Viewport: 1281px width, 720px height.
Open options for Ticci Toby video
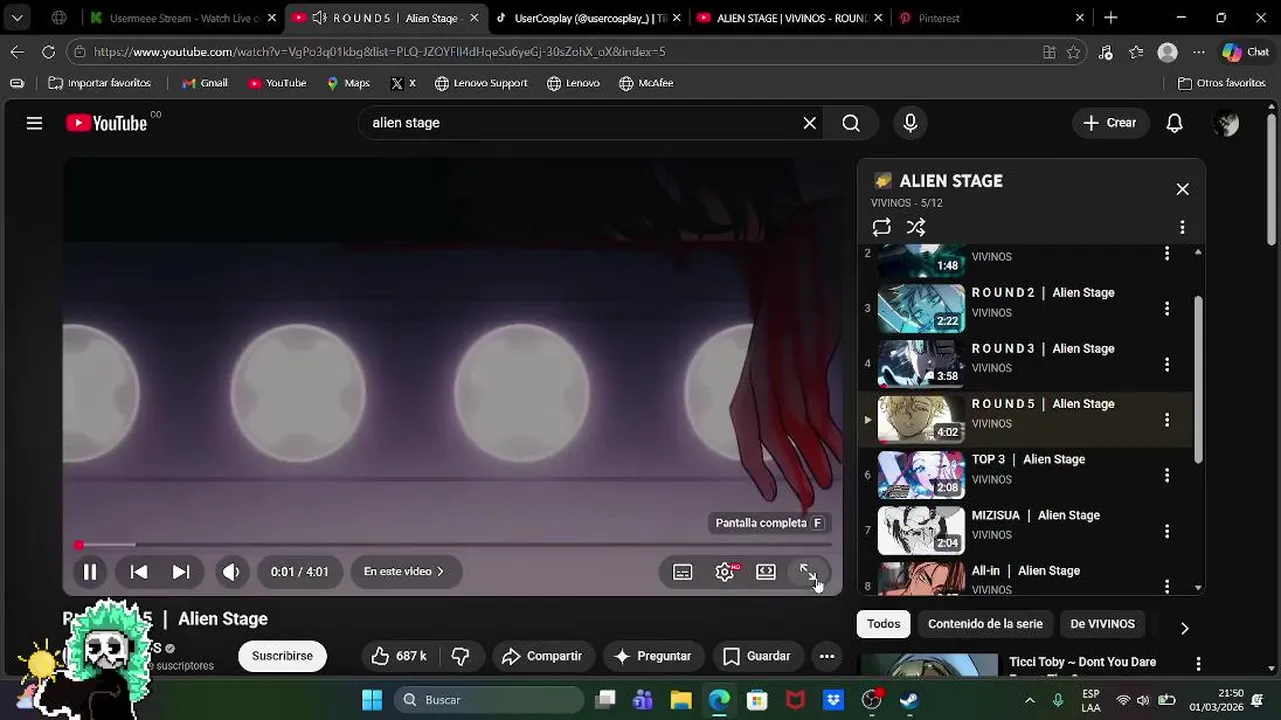click(1198, 664)
